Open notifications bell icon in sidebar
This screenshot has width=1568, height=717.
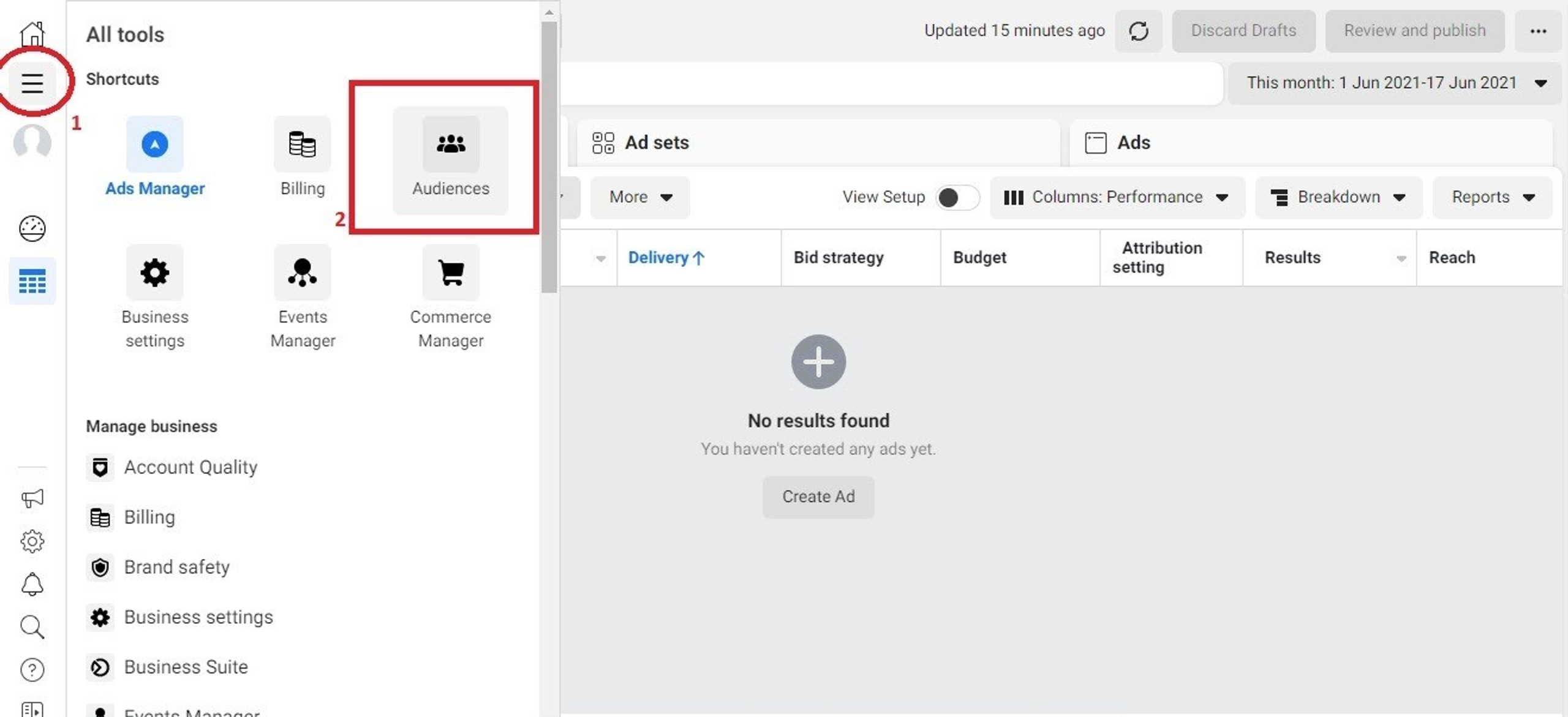pyautogui.click(x=32, y=584)
